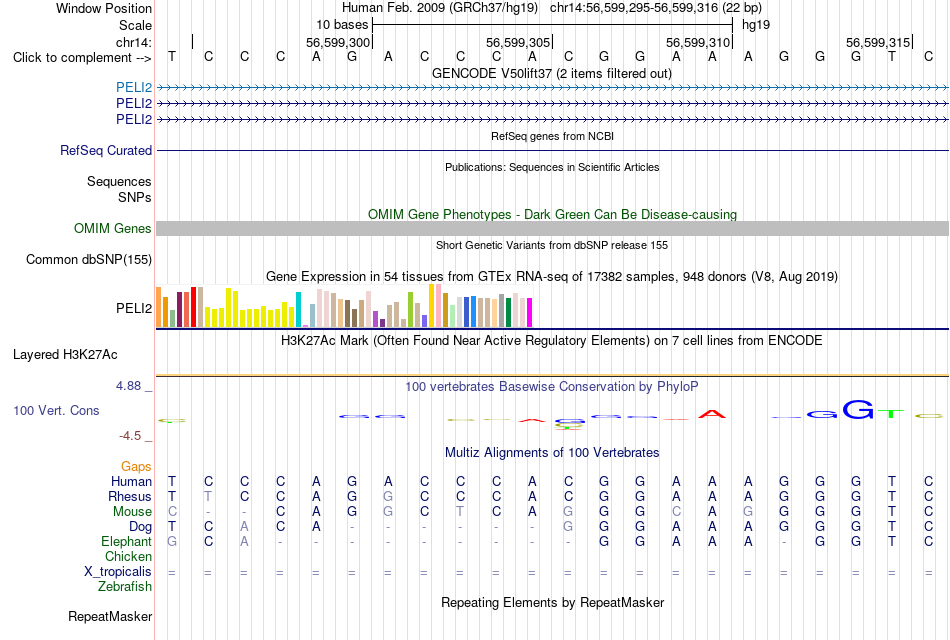Click the gray OMIM Genes bar
The height and width of the screenshot is (640, 950).
(x=552, y=228)
